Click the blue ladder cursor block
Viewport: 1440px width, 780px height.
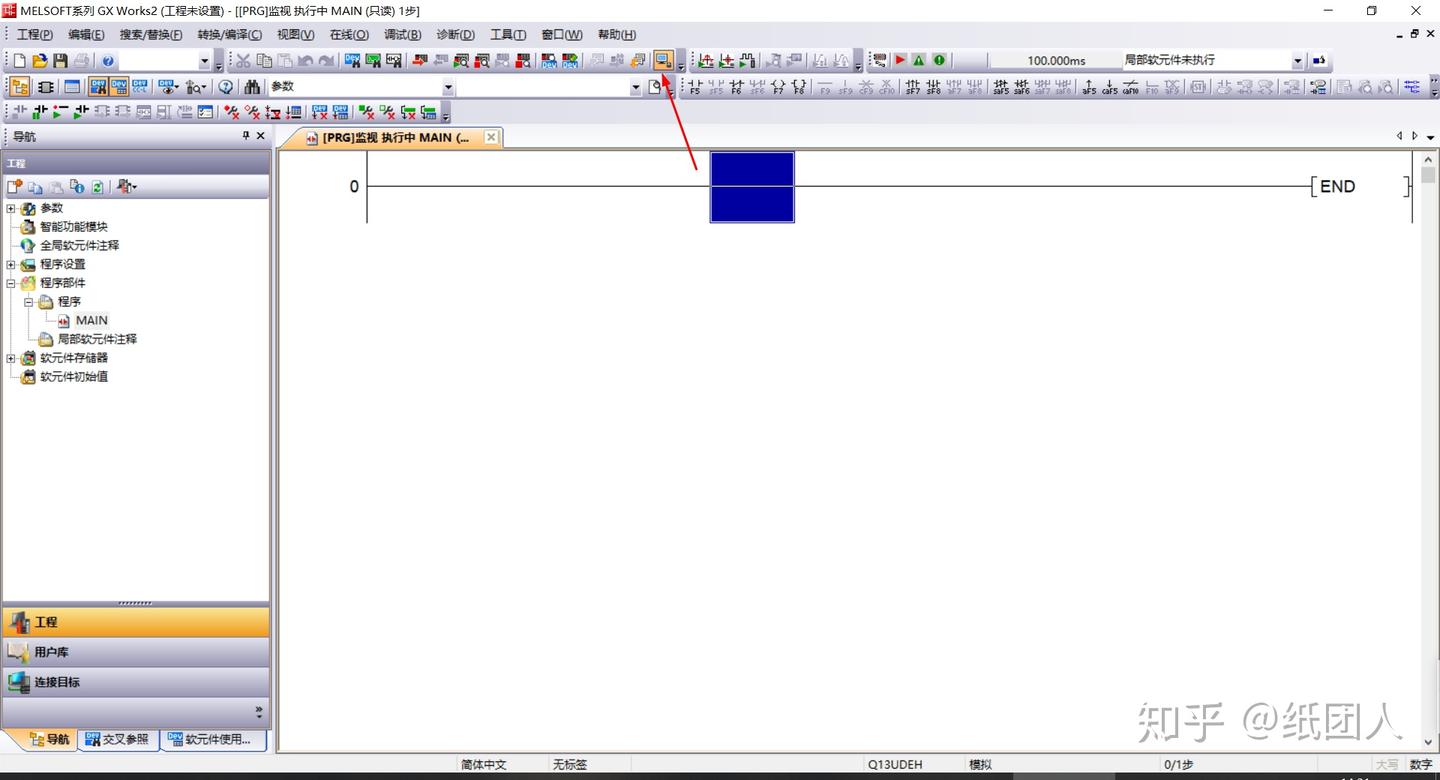click(x=752, y=187)
